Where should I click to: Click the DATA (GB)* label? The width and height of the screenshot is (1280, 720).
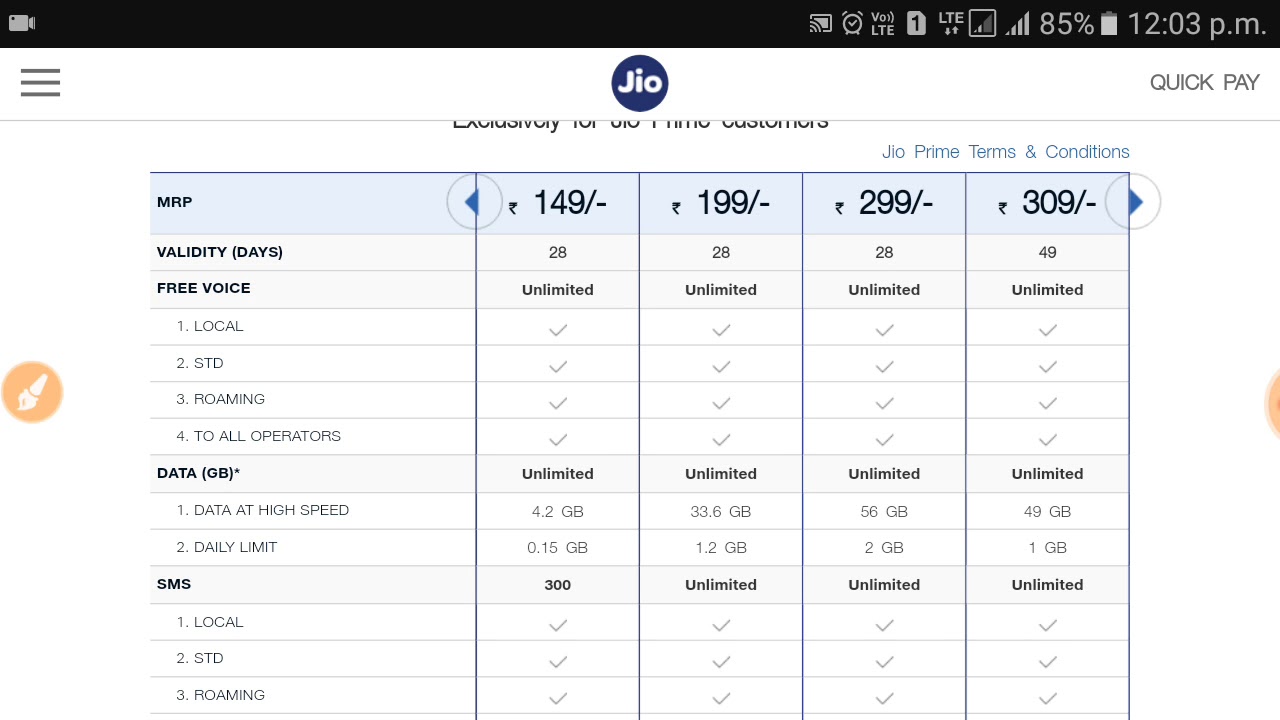click(198, 473)
